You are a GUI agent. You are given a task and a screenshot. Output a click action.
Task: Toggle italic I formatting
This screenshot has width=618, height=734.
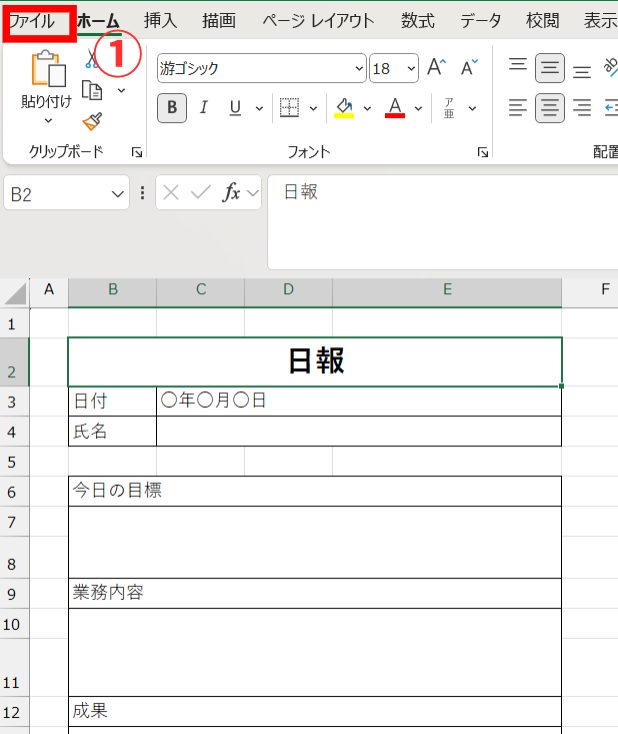204,108
